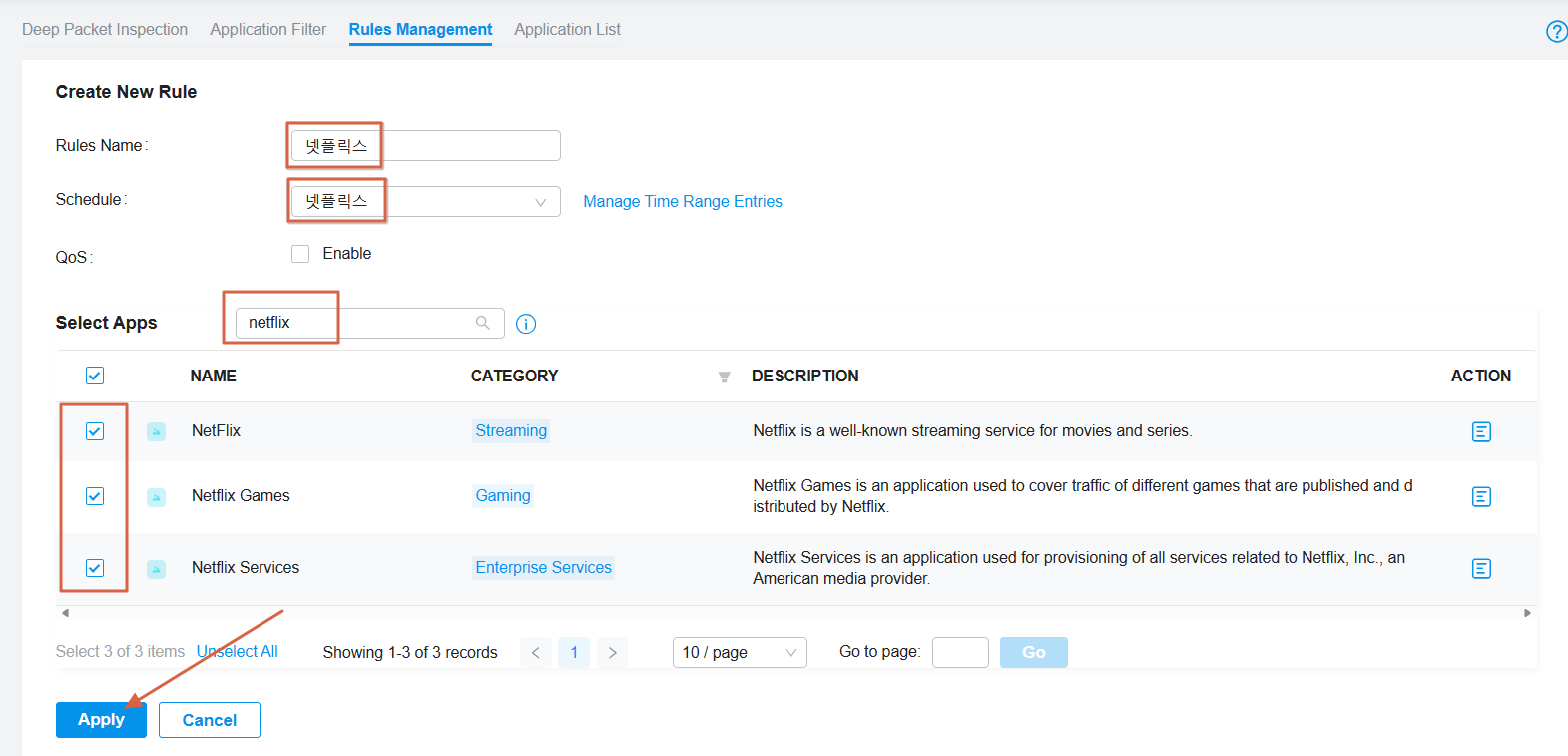The width and height of the screenshot is (1568, 756).
Task: Click the 'Select 3 of 3 items' text
Action: (120, 652)
